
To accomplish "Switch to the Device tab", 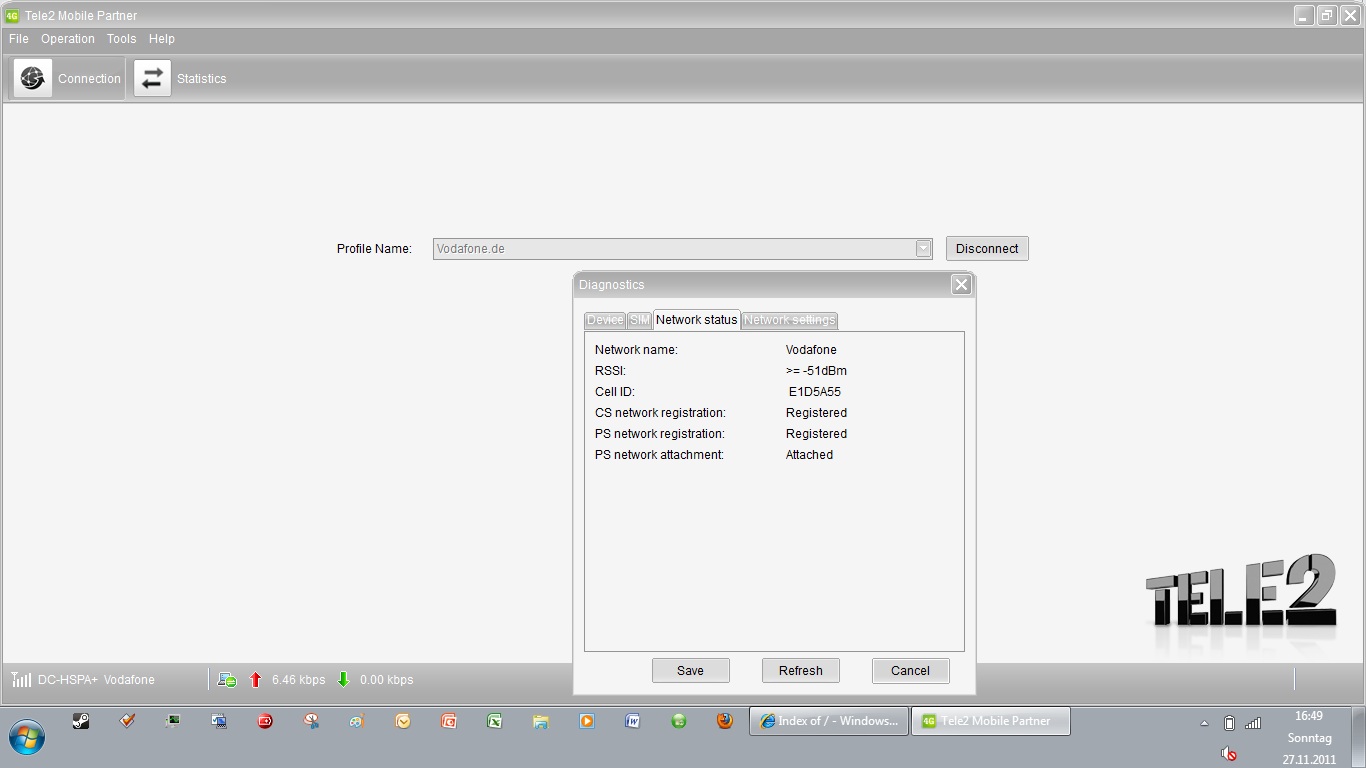I will tap(604, 320).
